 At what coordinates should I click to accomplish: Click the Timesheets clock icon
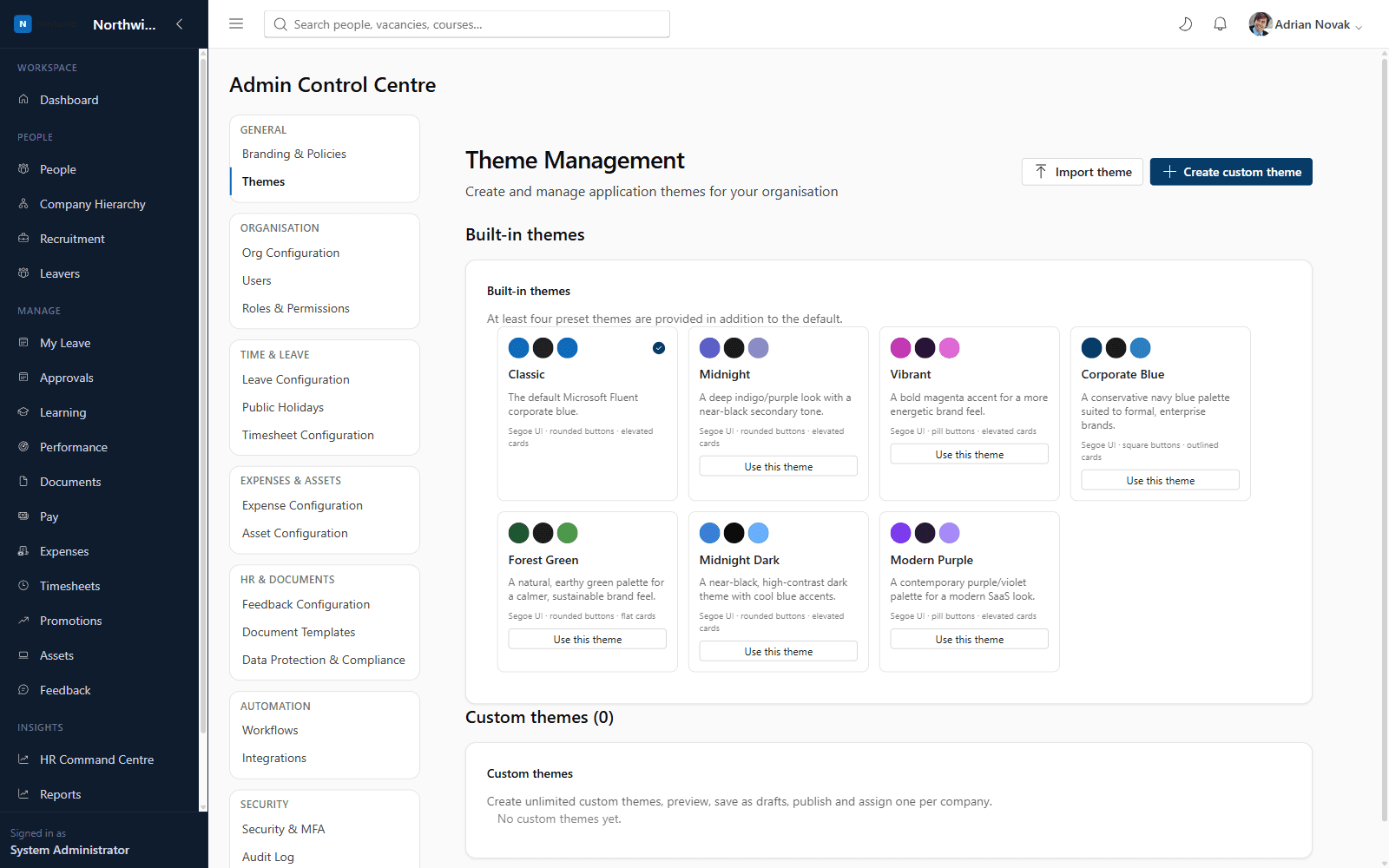tap(23, 586)
